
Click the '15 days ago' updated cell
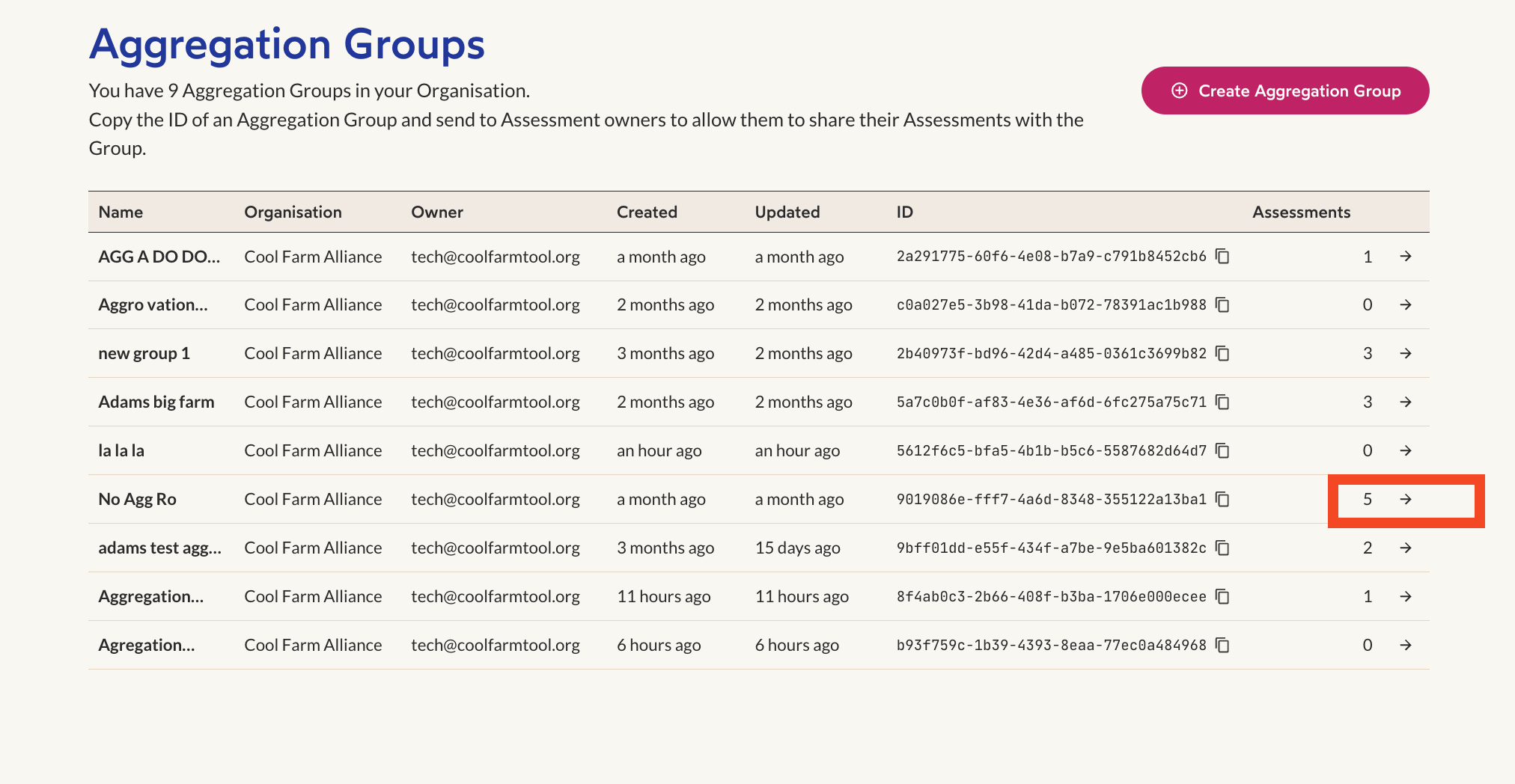798,548
